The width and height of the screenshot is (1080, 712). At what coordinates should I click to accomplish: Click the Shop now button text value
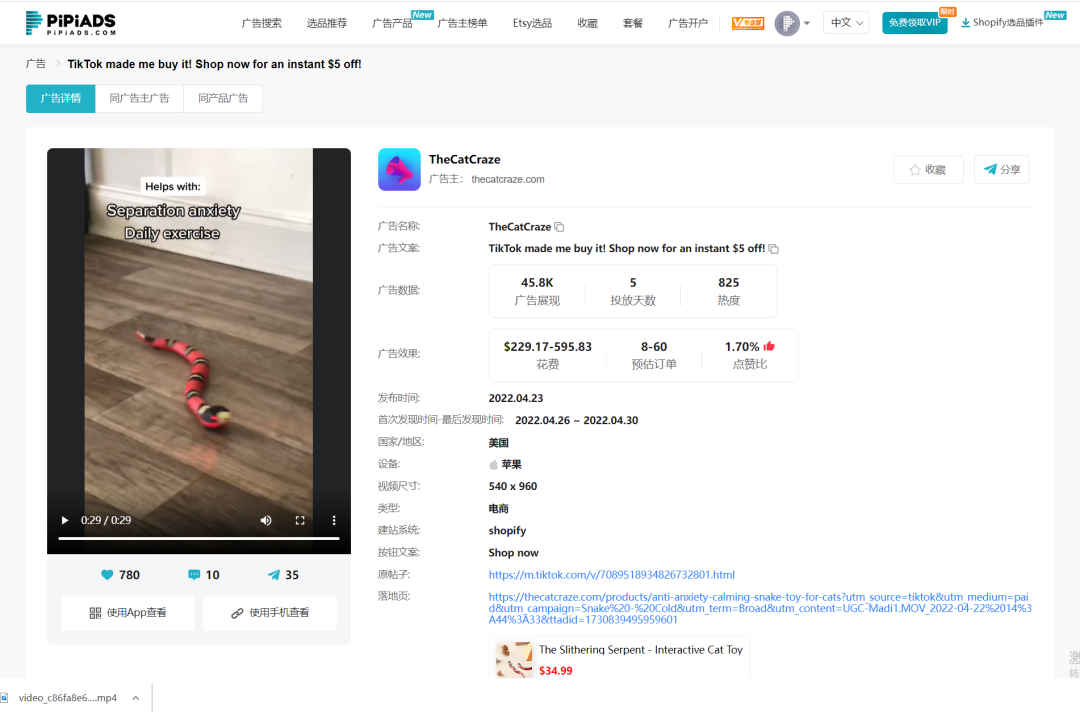(514, 552)
